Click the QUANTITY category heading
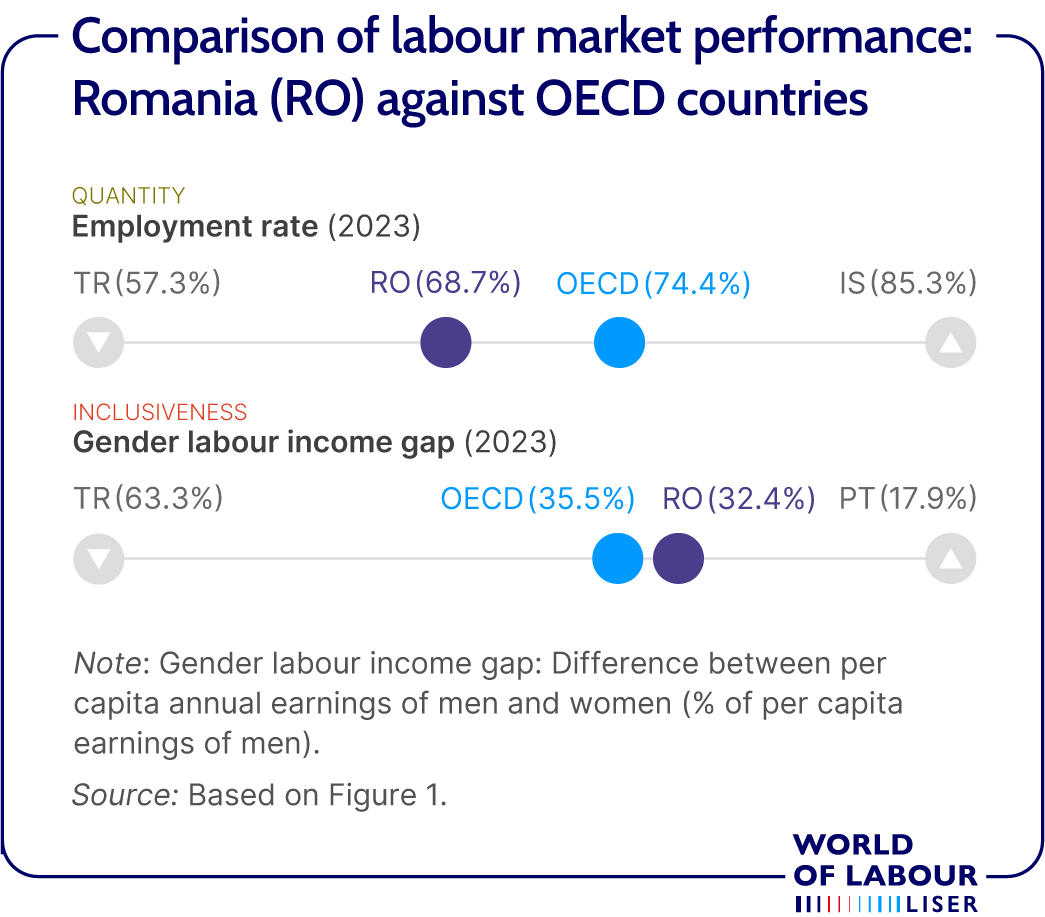The image size is (1045, 917). (129, 195)
